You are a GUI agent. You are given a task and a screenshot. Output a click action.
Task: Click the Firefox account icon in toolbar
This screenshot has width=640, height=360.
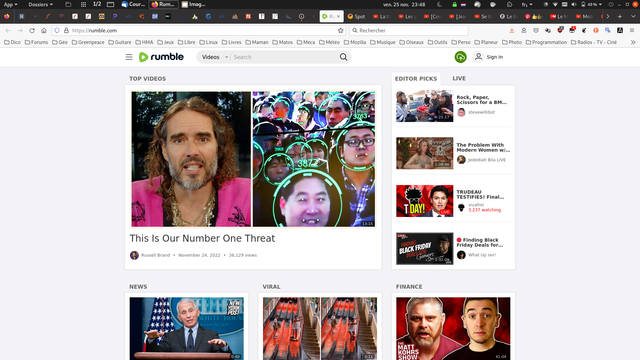point(524,30)
